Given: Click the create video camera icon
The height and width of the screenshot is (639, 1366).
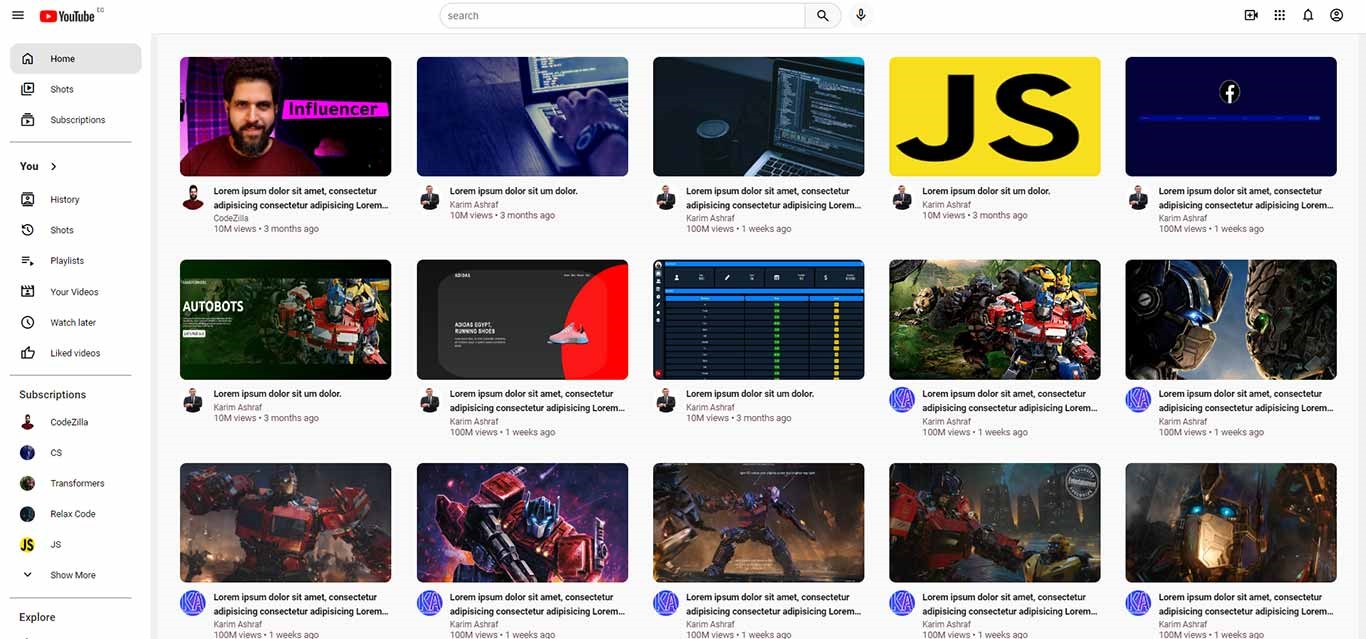Looking at the screenshot, I should (x=1251, y=16).
